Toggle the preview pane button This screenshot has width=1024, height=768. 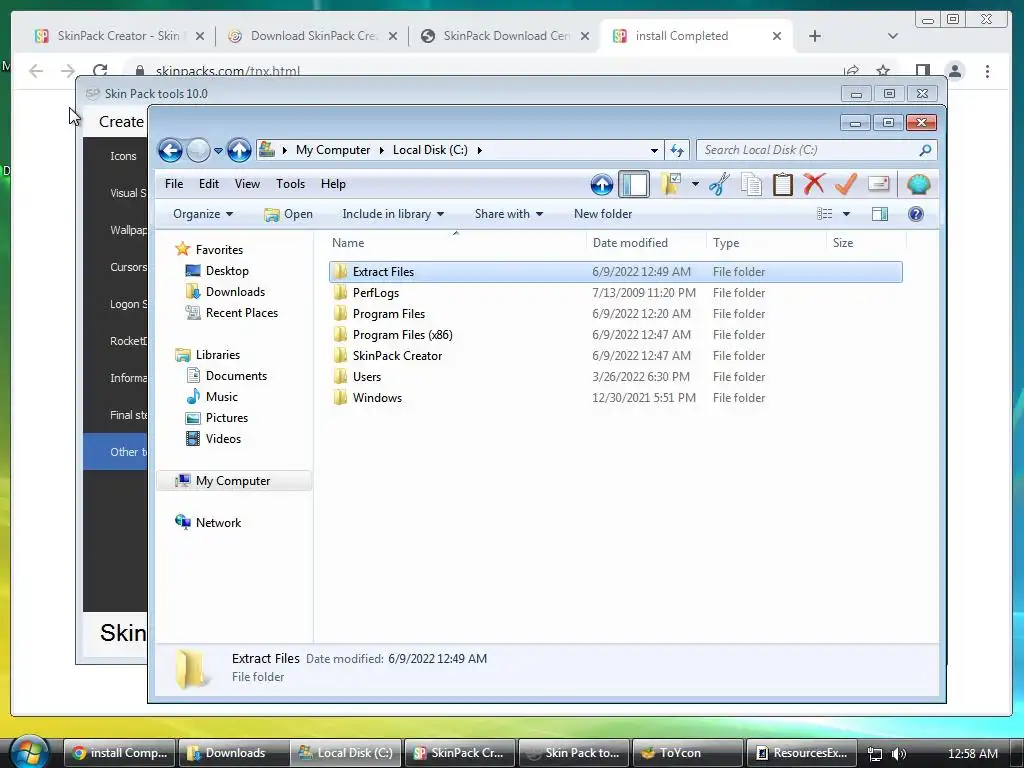click(880, 214)
